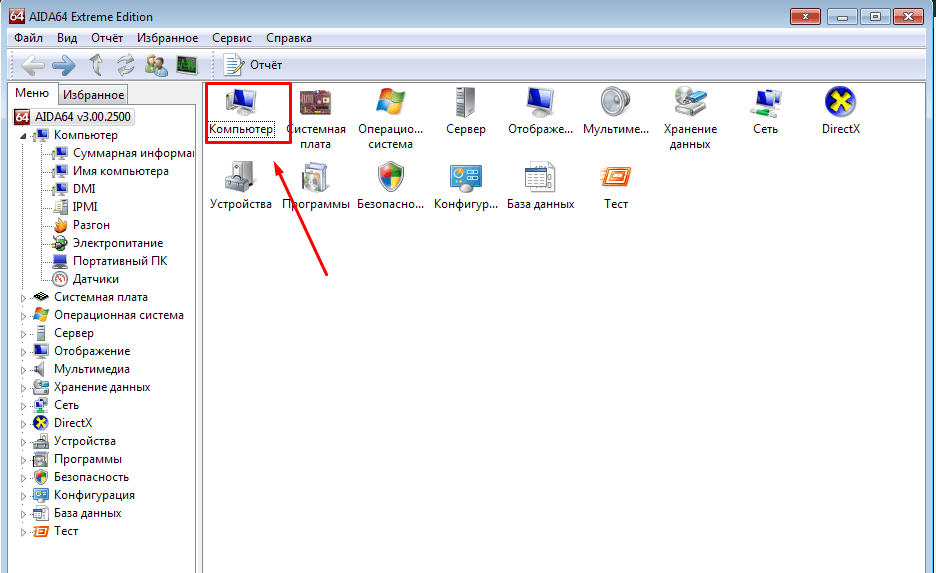
Task: Expand the Хранение данных tree node
Action: pyautogui.click(x=23, y=388)
